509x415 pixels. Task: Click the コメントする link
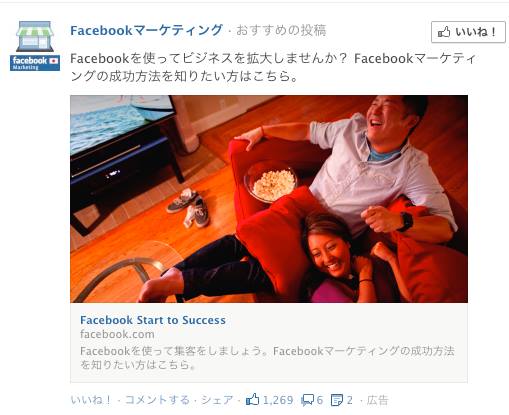157,400
